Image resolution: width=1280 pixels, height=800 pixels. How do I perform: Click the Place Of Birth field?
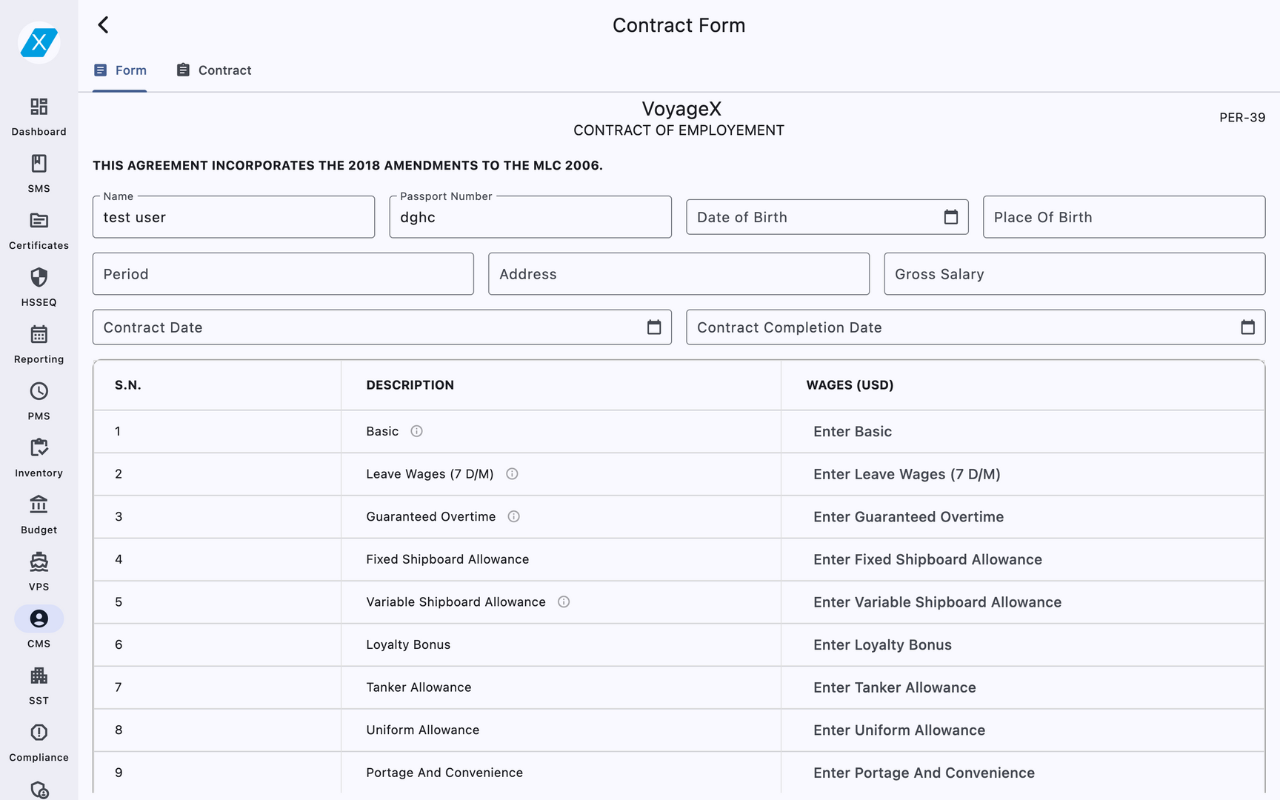1124,217
